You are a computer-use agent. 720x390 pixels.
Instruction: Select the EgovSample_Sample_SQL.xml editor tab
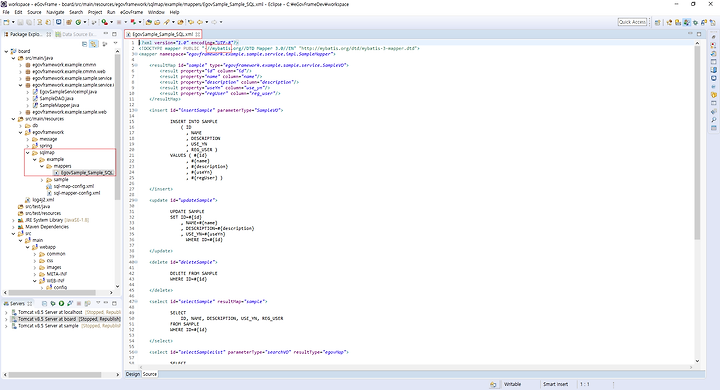[163, 34]
